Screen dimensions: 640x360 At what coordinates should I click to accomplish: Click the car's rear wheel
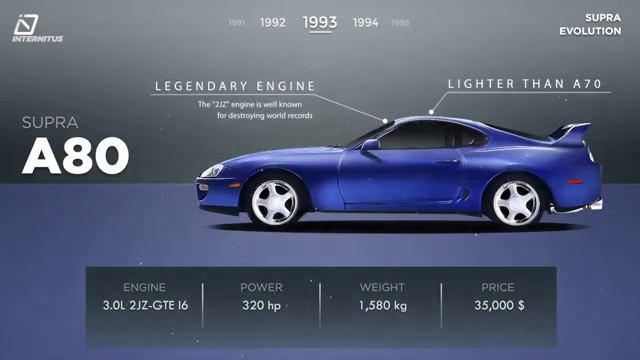pyautogui.click(x=516, y=202)
